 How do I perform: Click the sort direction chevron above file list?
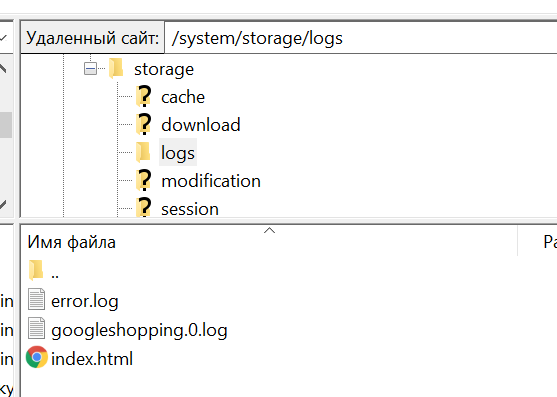click(270, 230)
